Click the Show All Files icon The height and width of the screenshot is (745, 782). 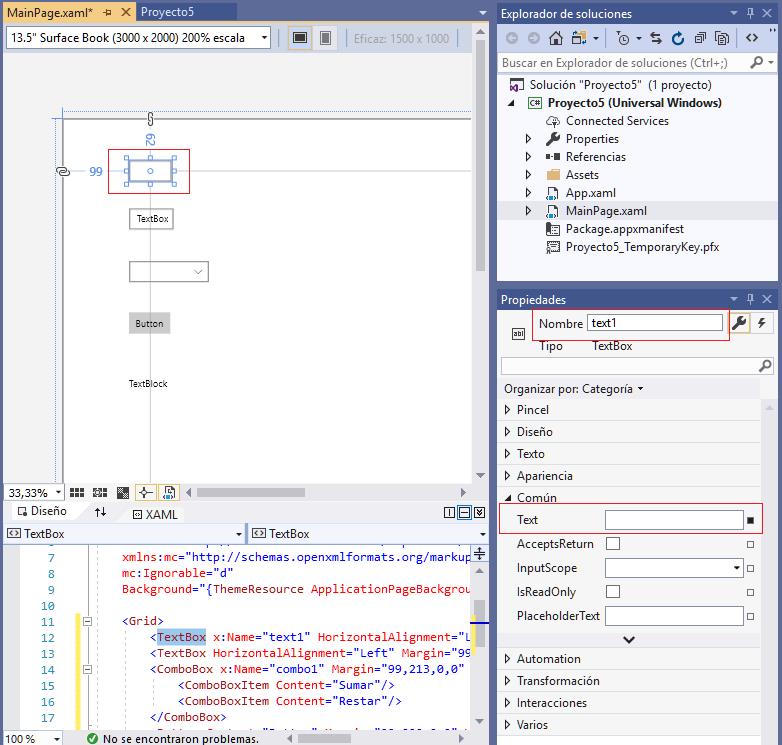pos(722,38)
